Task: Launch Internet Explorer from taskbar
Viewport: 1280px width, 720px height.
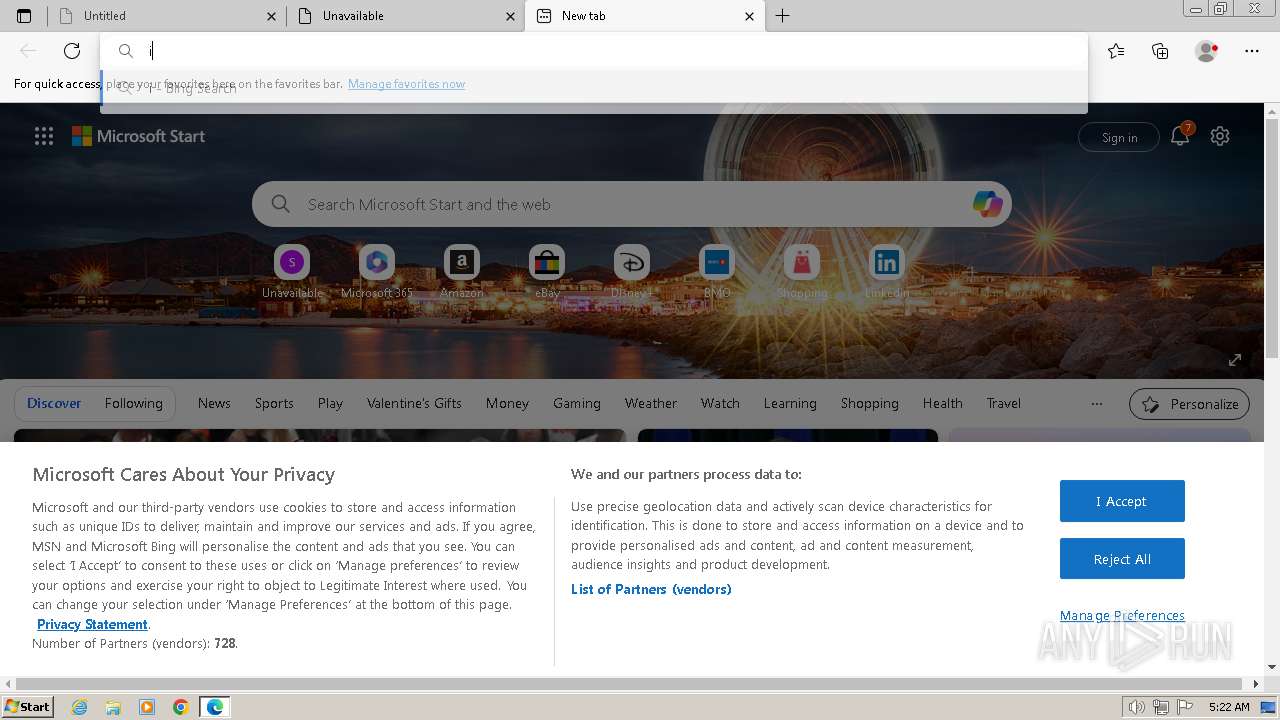Action: [x=80, y=707]
